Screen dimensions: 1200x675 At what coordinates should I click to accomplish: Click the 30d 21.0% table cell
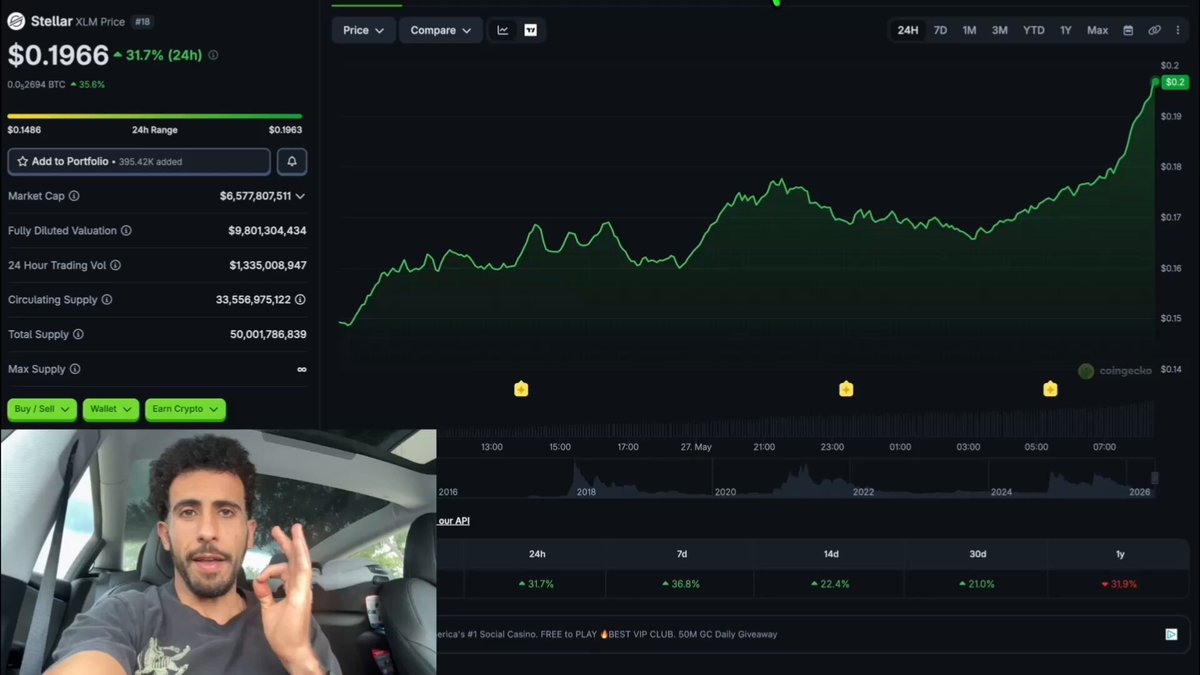976,584
